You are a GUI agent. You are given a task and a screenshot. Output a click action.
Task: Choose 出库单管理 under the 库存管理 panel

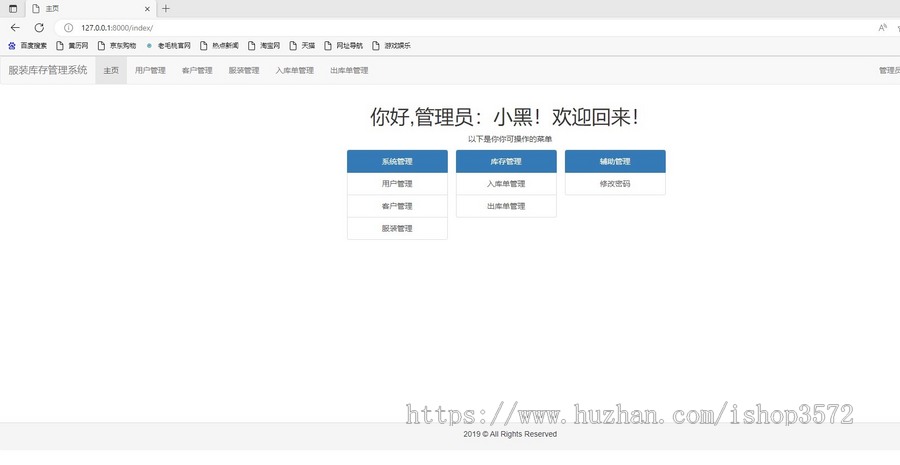pyautogui.click(x=506, y=206)
